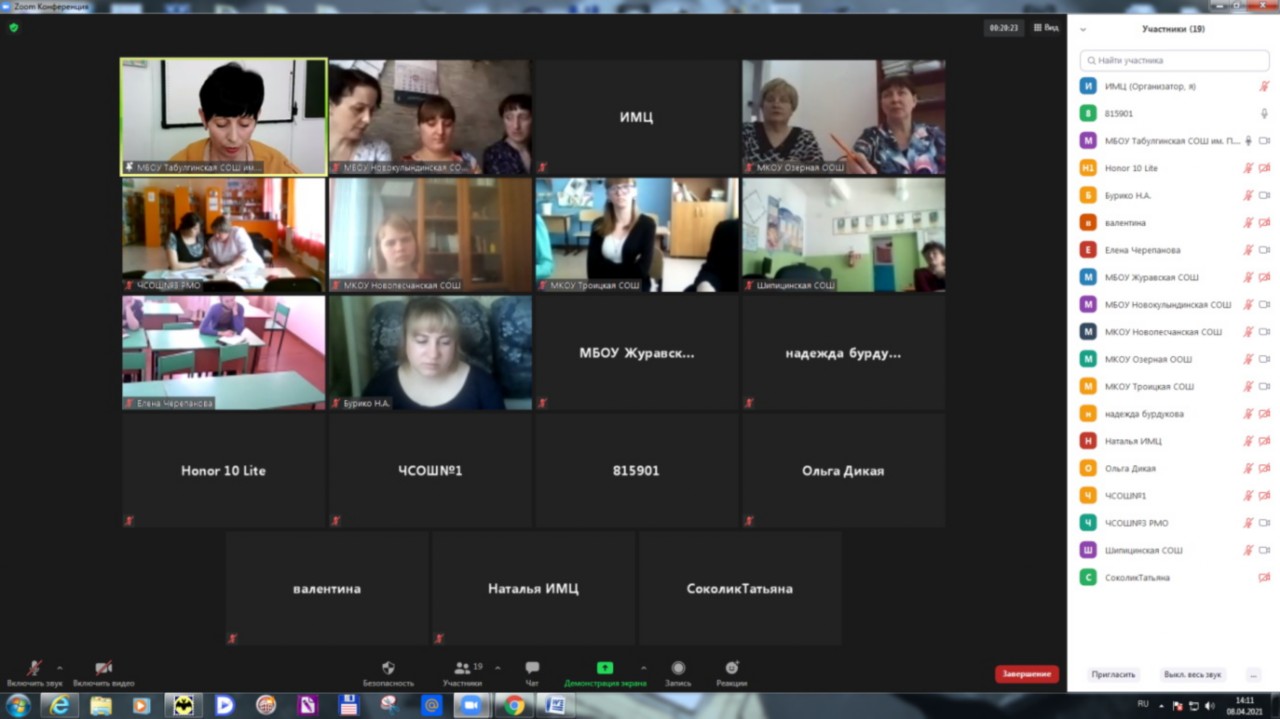The image size is (1280, 719).
Task: Click camera-off icon for МБОУ Журавская СОШ
Action: [x=1264, y=277]
